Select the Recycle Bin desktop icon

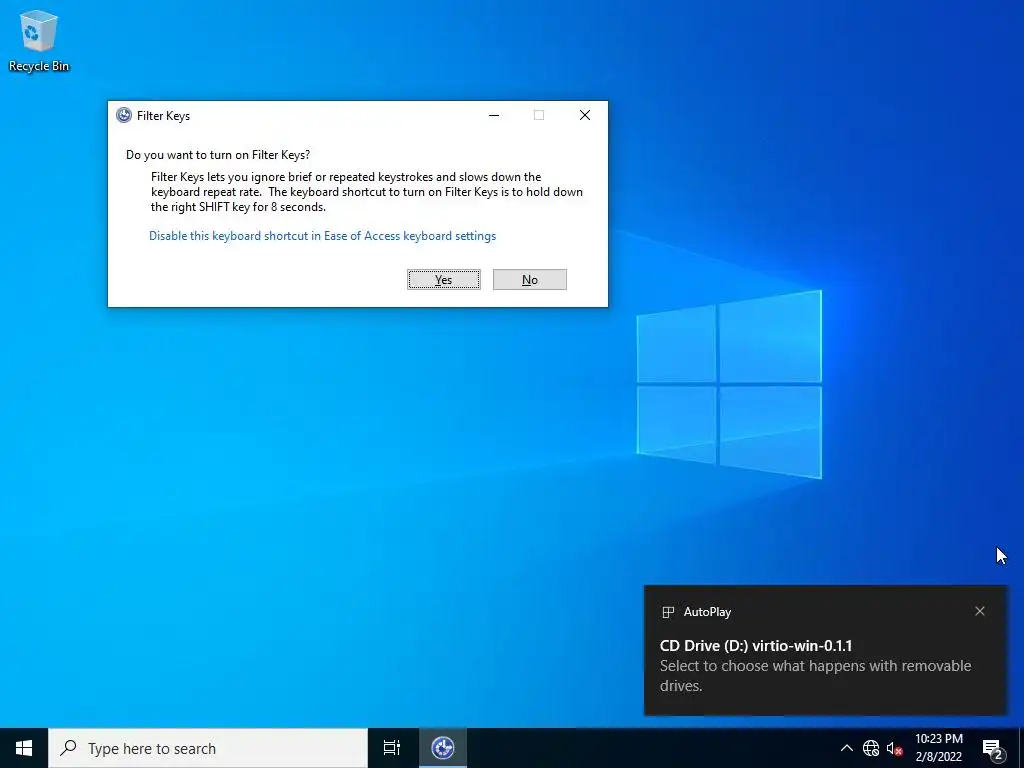(39, 40)
